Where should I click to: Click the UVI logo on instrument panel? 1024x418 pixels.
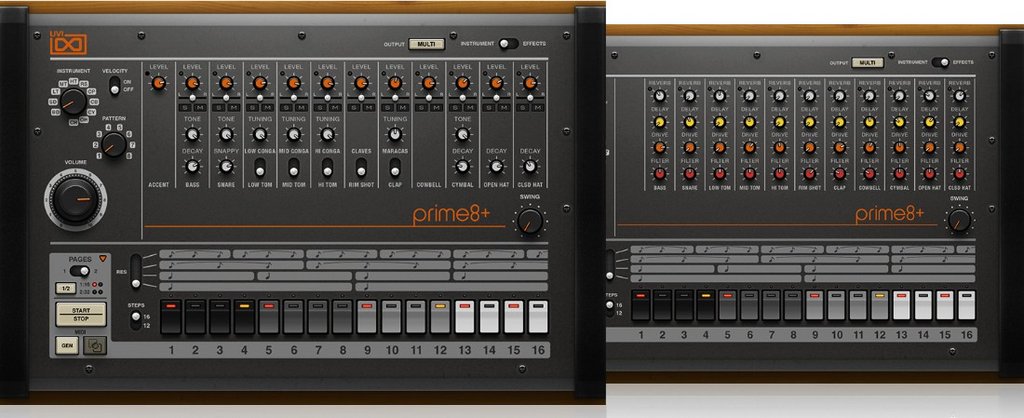click(x=68, y=42)
